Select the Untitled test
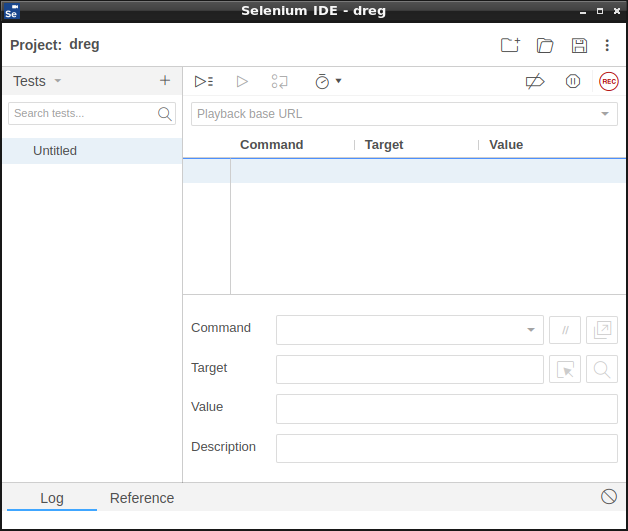 [93, 151]
